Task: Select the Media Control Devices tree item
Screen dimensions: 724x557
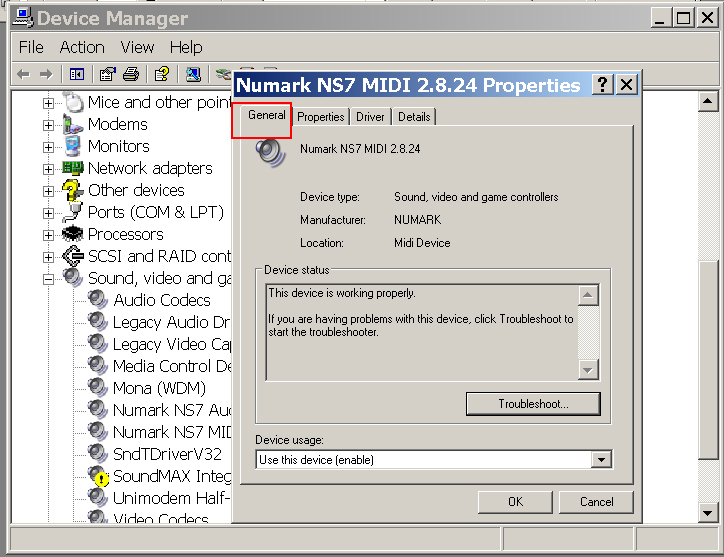Action: (x=171, y=366)
